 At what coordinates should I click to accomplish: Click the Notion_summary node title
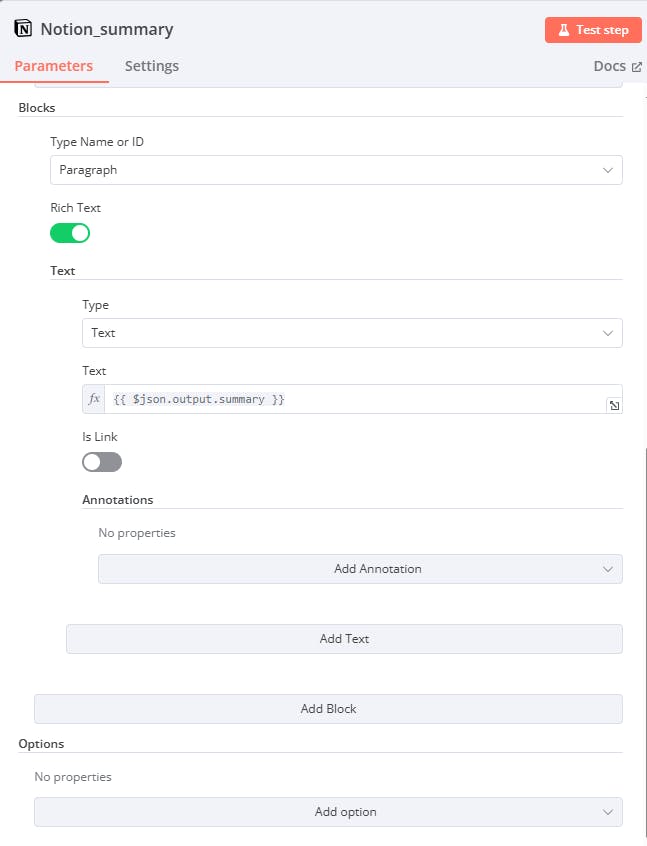(x=107, y=29)
